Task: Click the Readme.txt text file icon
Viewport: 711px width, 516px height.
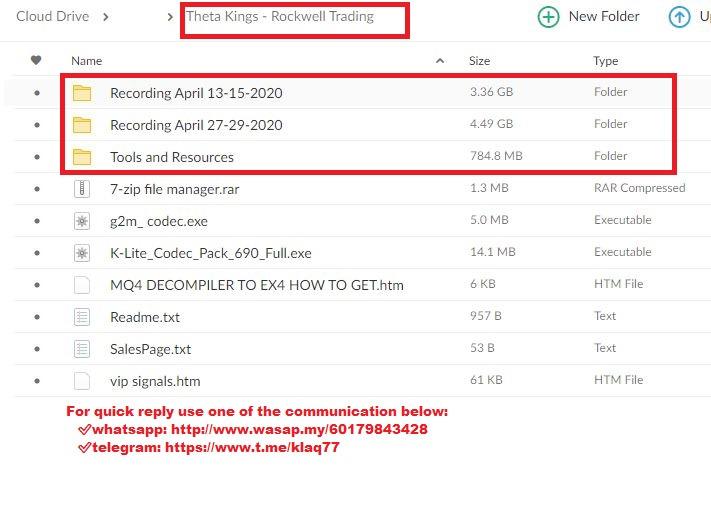Action: [82, 317]
